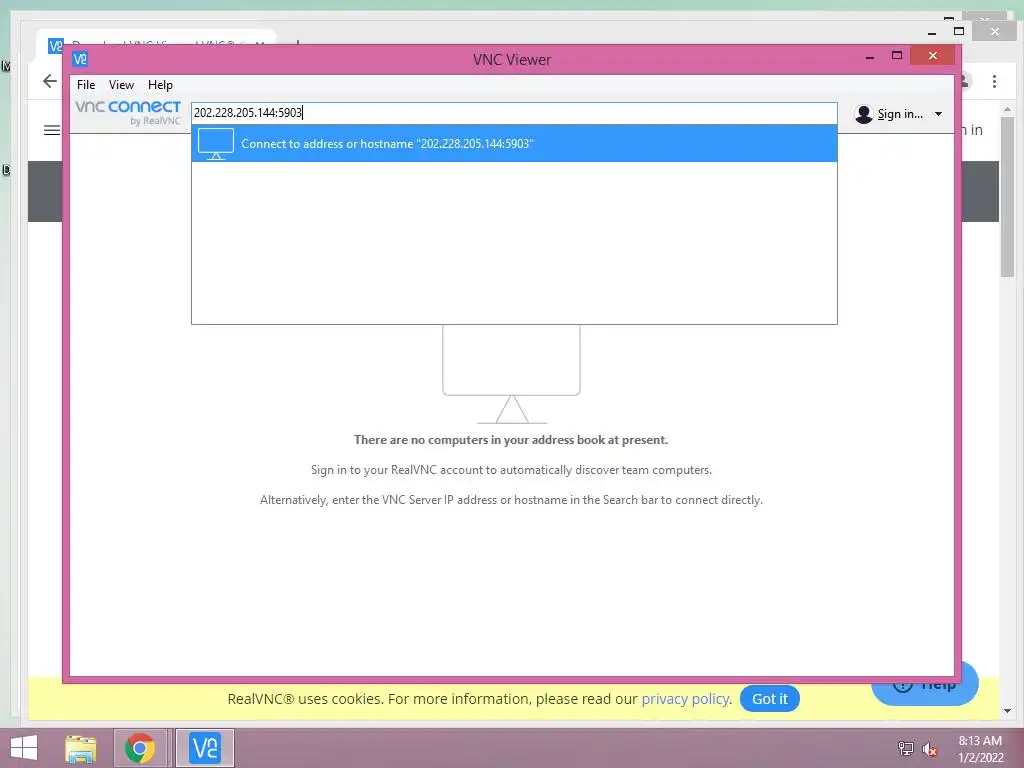Click the 'Alternatively, enter the VNC Server IP' text
Image resolution: width=1024 pixels, height=768 pixels.
(x=511, y=500)
